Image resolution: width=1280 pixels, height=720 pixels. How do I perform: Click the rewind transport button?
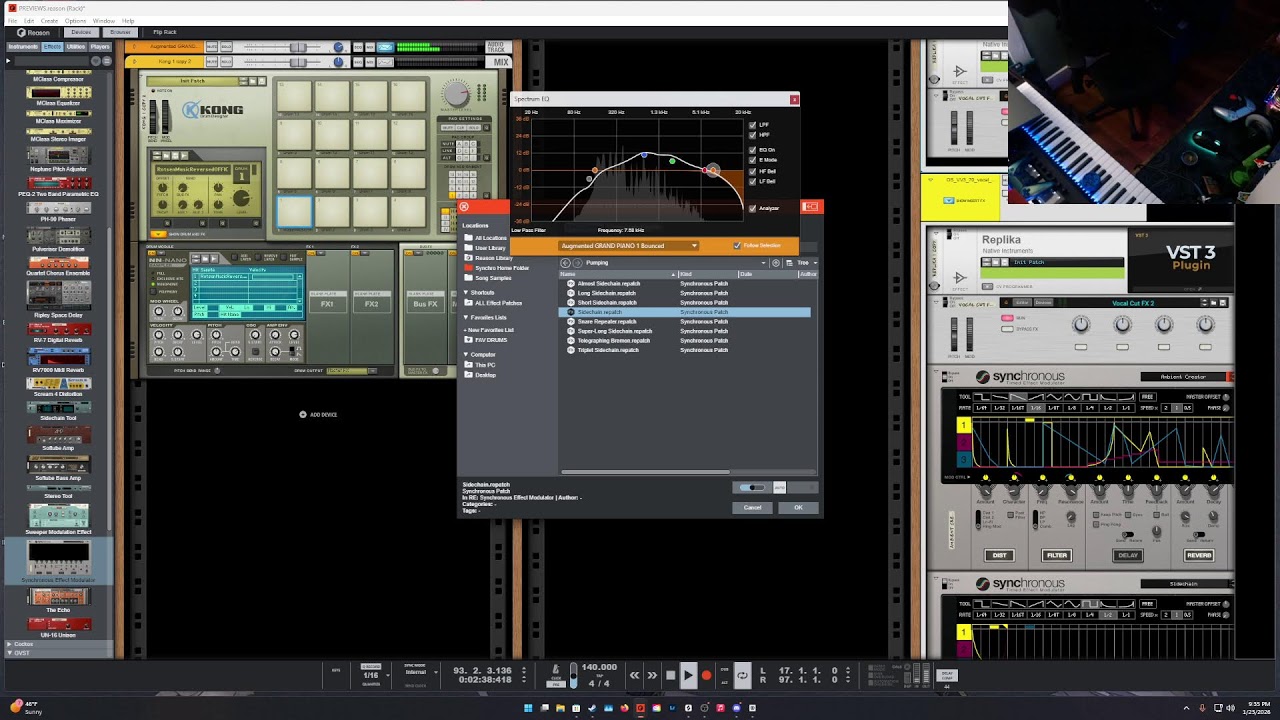[634, 675]
